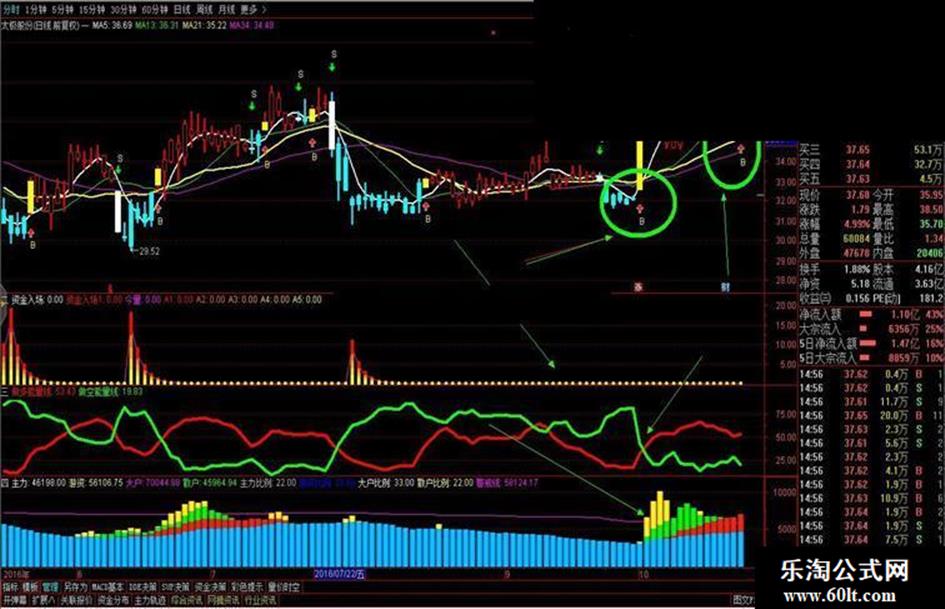Switch to the 分时 intraday view

pos(11,10)
